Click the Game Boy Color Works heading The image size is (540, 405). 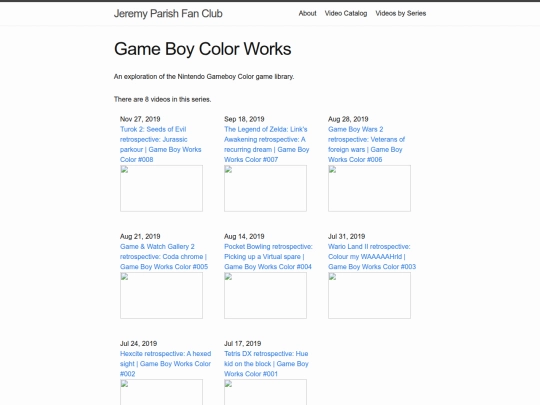(202, 49)
